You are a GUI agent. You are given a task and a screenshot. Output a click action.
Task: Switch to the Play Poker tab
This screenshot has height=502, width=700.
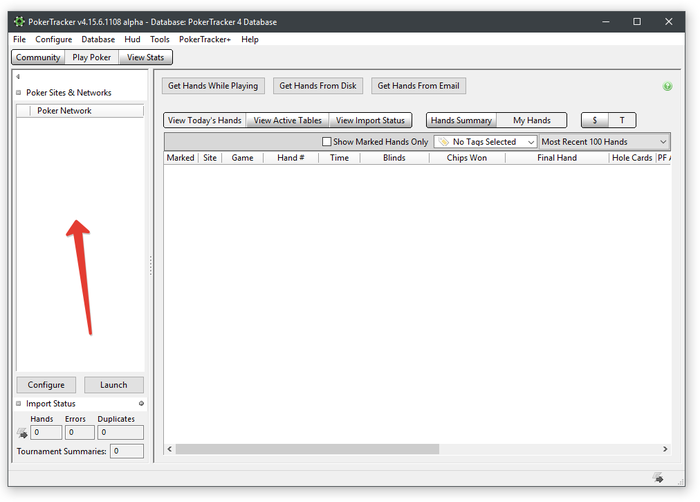pyautogui.click(x=92, y=57)
